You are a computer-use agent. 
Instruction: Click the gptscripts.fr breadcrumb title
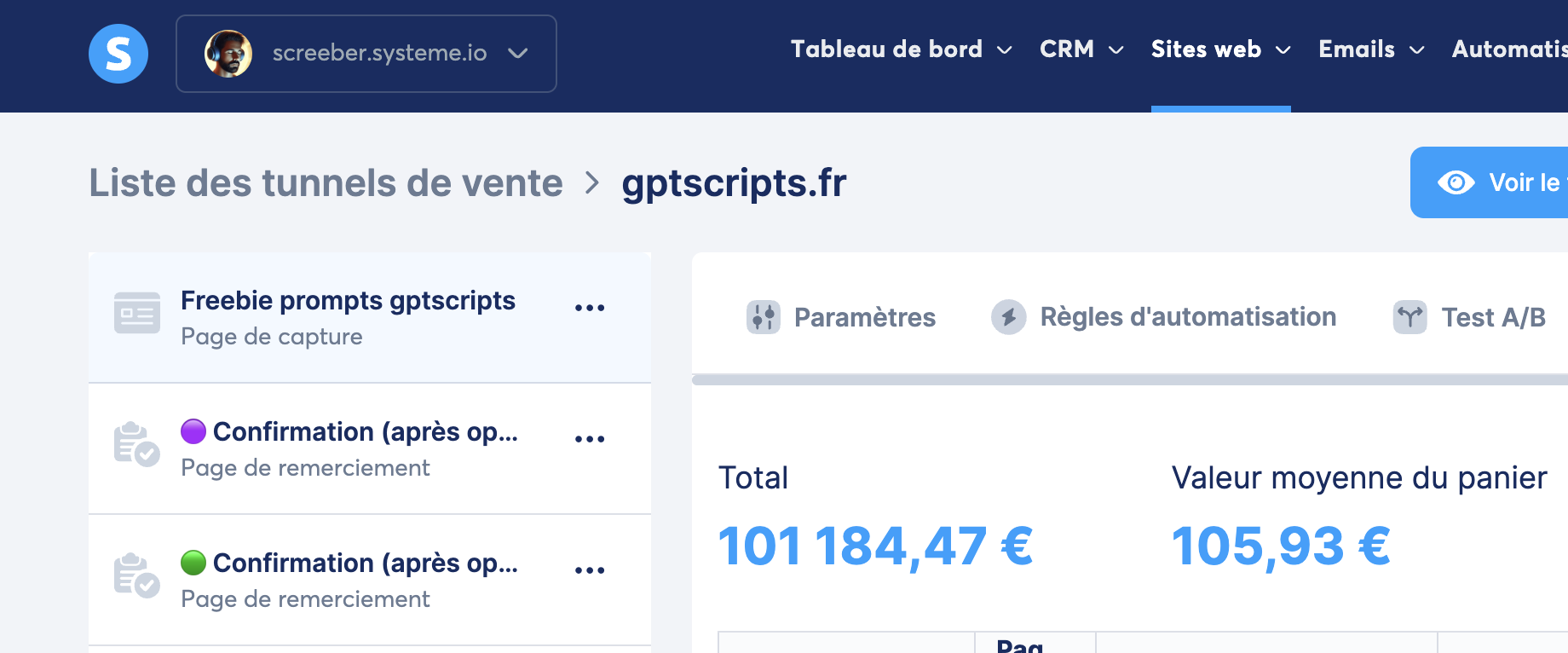(735, 182)
